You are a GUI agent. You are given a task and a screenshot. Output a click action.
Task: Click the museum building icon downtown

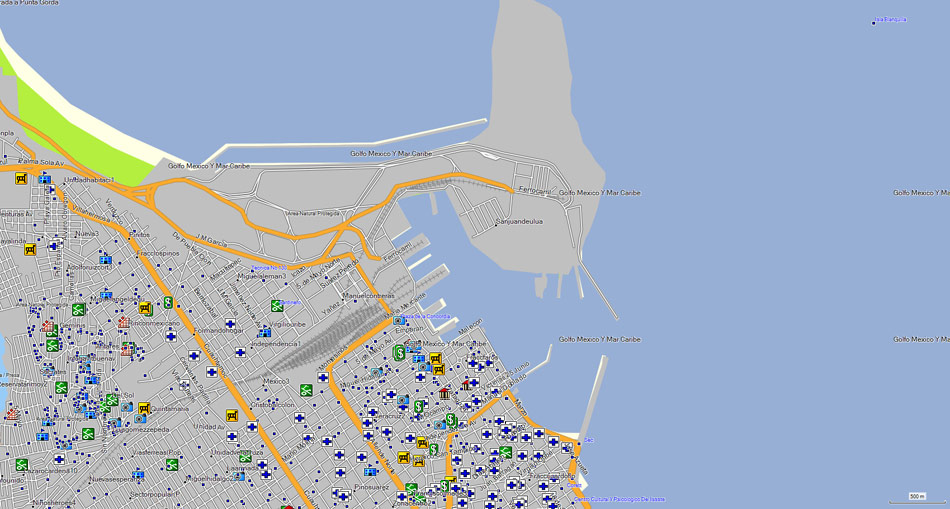point(445,393)
